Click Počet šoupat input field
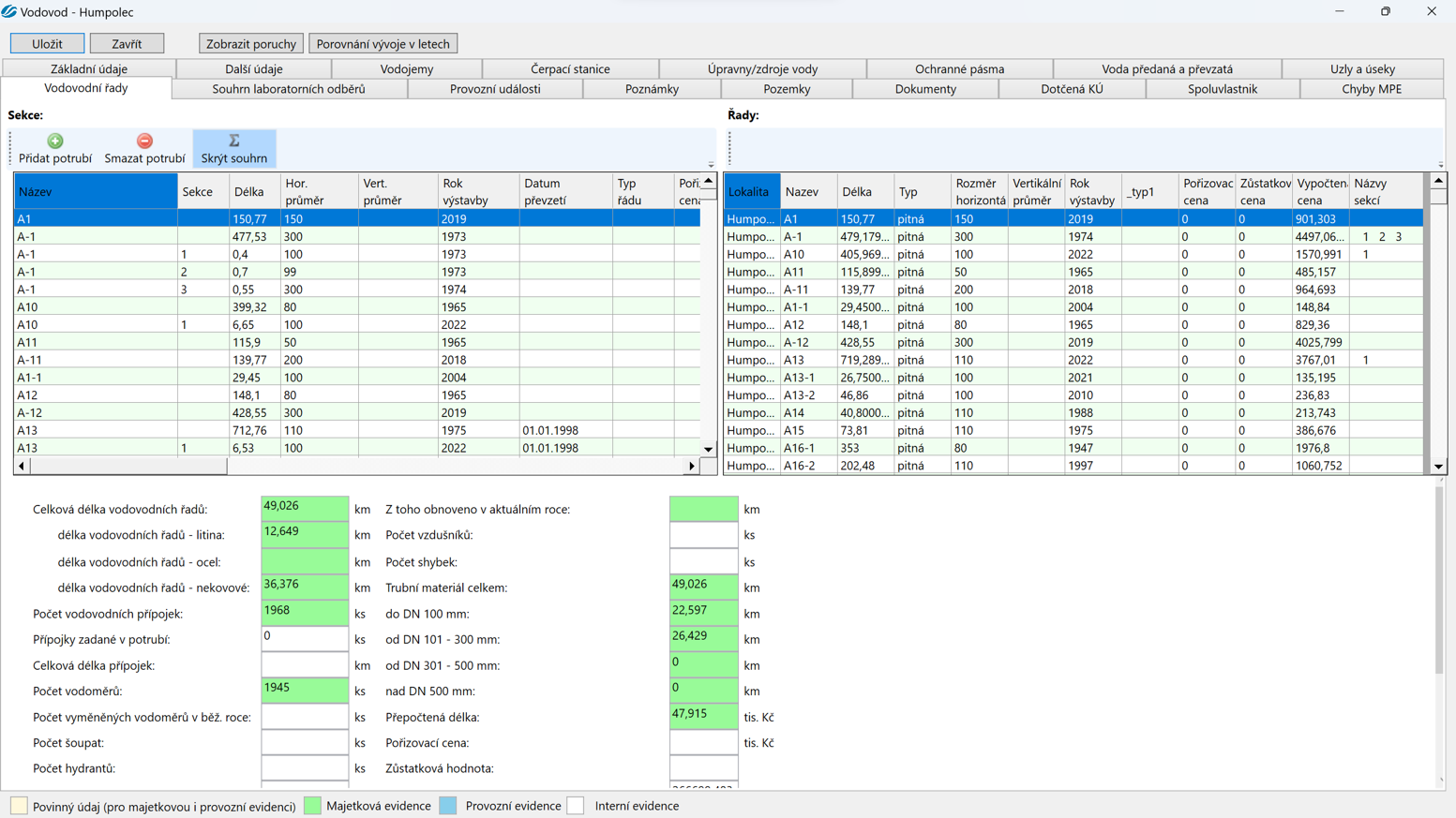1456x818 pixels. tap(305, 742)
